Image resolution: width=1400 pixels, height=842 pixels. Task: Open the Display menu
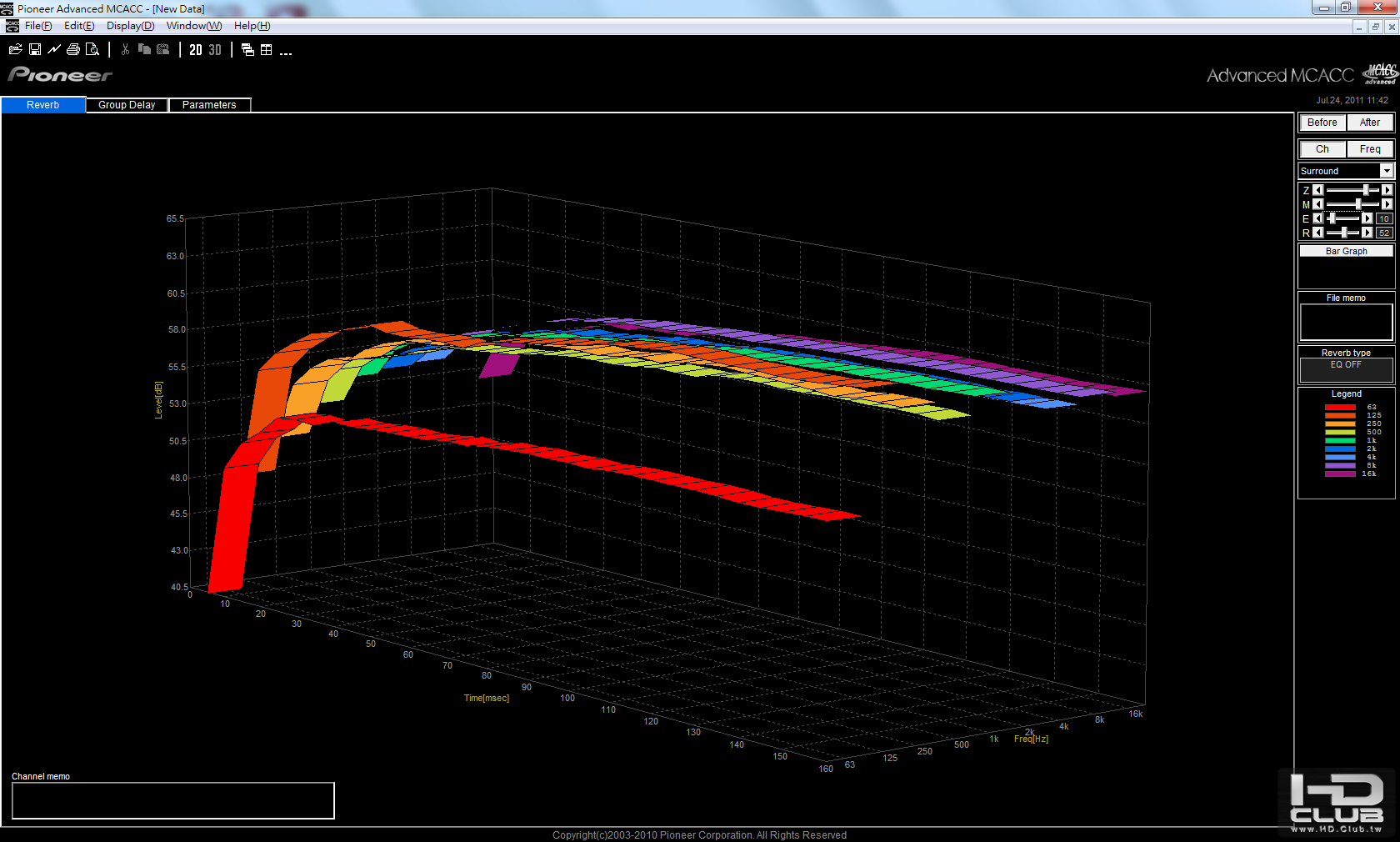pyautogui.click(x=130, y=26)
